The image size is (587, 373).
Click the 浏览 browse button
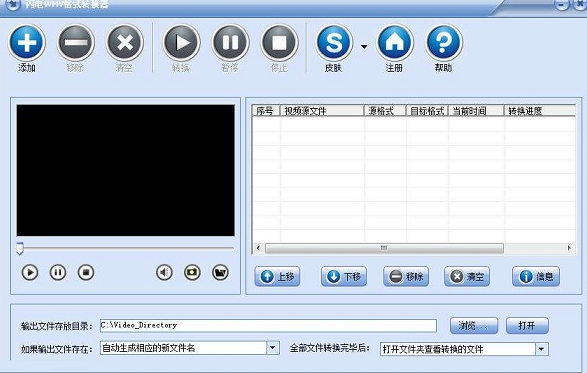coord(474,325)
